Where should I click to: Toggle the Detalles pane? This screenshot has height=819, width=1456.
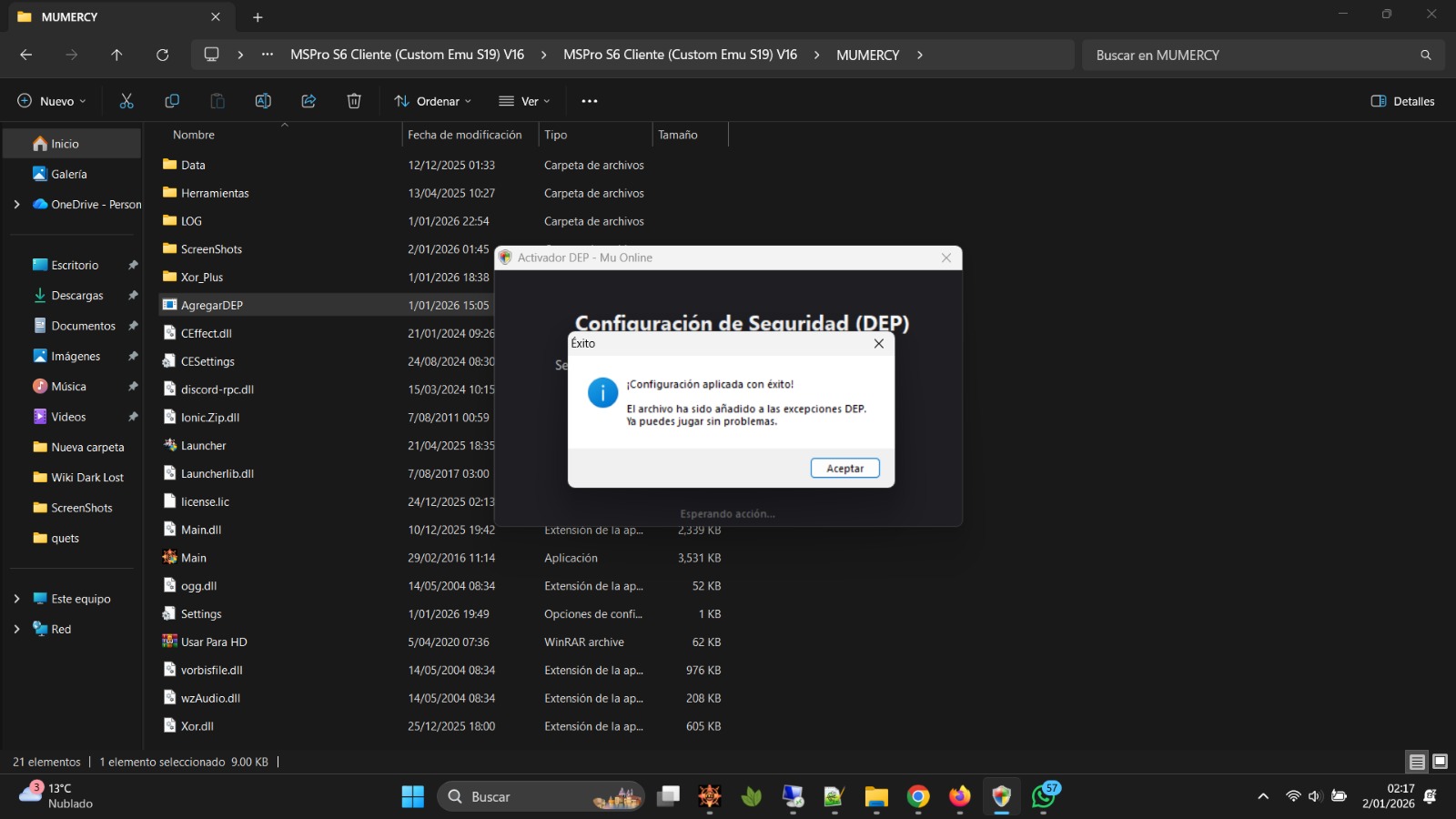point(1402,101)
